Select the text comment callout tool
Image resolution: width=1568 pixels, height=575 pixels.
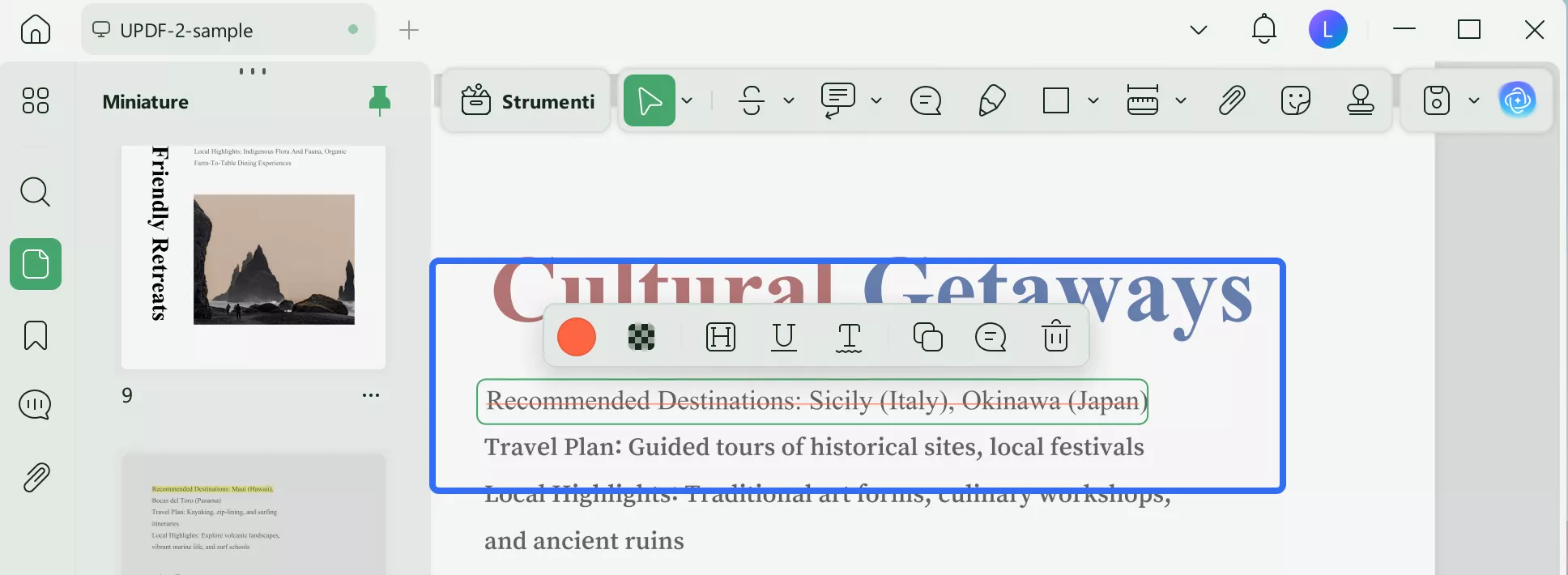pos(838,100)
